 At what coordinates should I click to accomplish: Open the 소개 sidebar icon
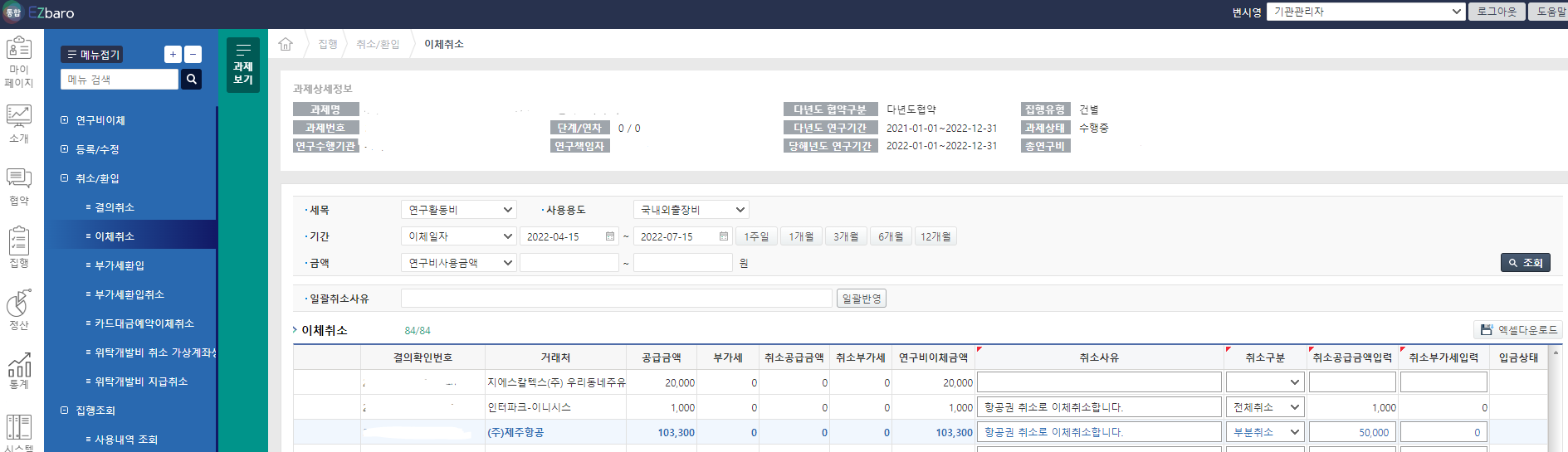[18, 124]
